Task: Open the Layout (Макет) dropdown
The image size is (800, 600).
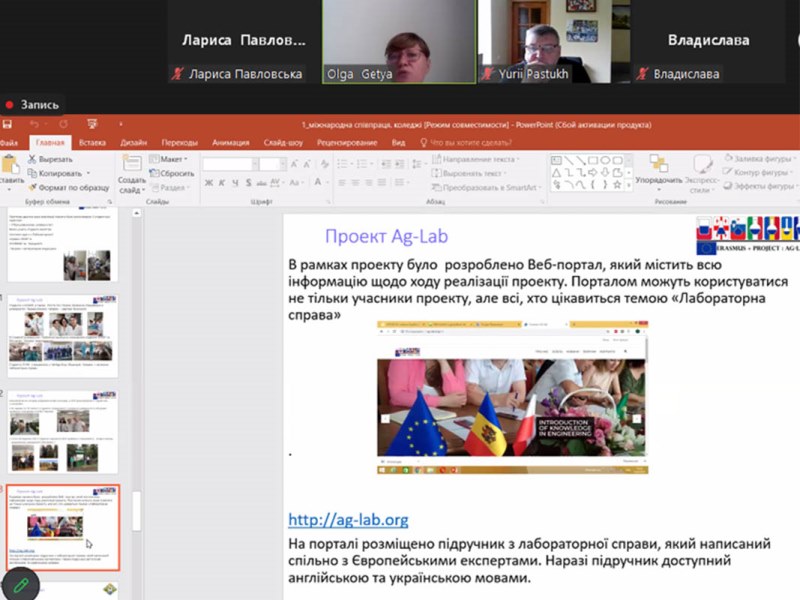Action: [x=170, y=159]
